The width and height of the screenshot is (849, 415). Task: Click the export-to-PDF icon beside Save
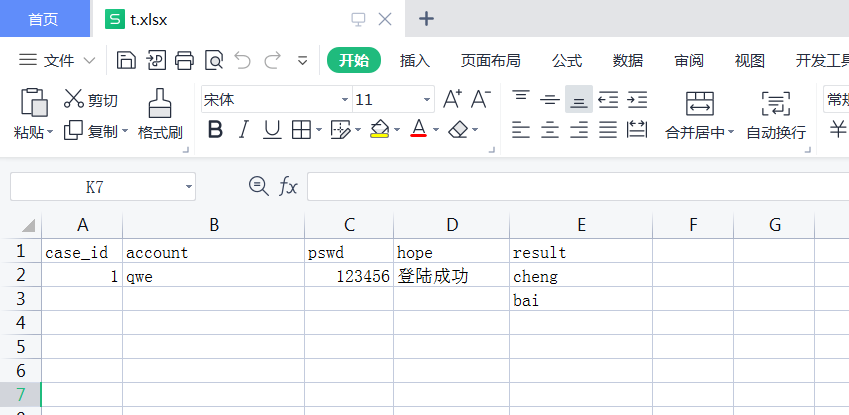point(156,60)
